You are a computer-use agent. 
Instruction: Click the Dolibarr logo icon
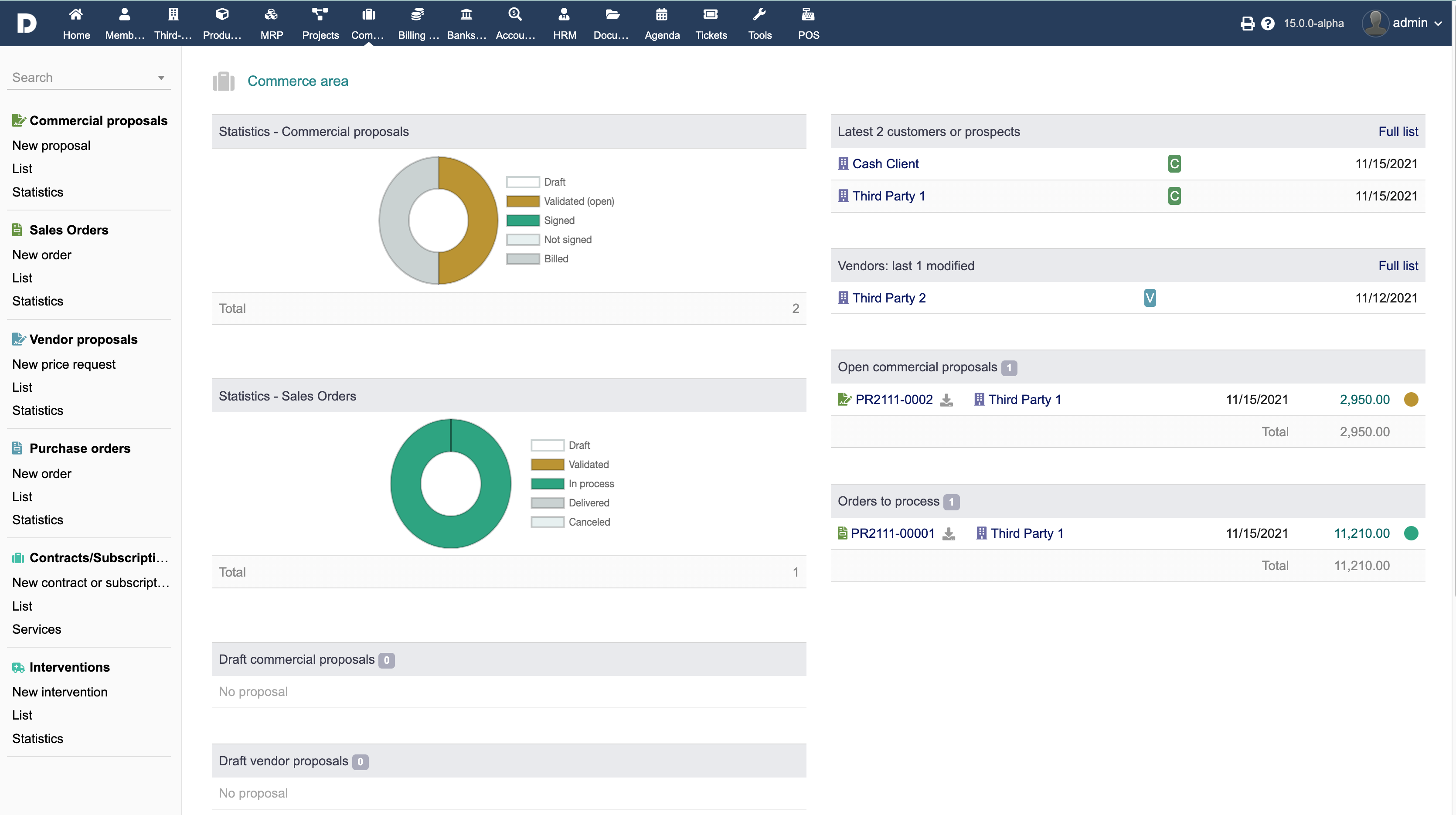[x=27, y=23]
